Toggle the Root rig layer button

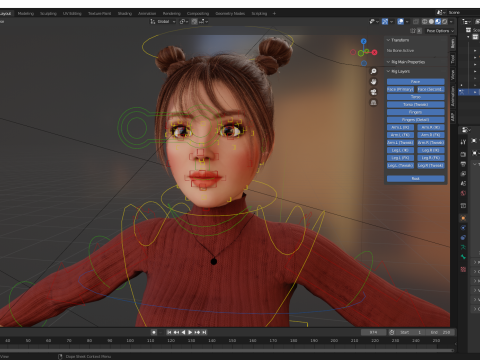pos(416,179)
